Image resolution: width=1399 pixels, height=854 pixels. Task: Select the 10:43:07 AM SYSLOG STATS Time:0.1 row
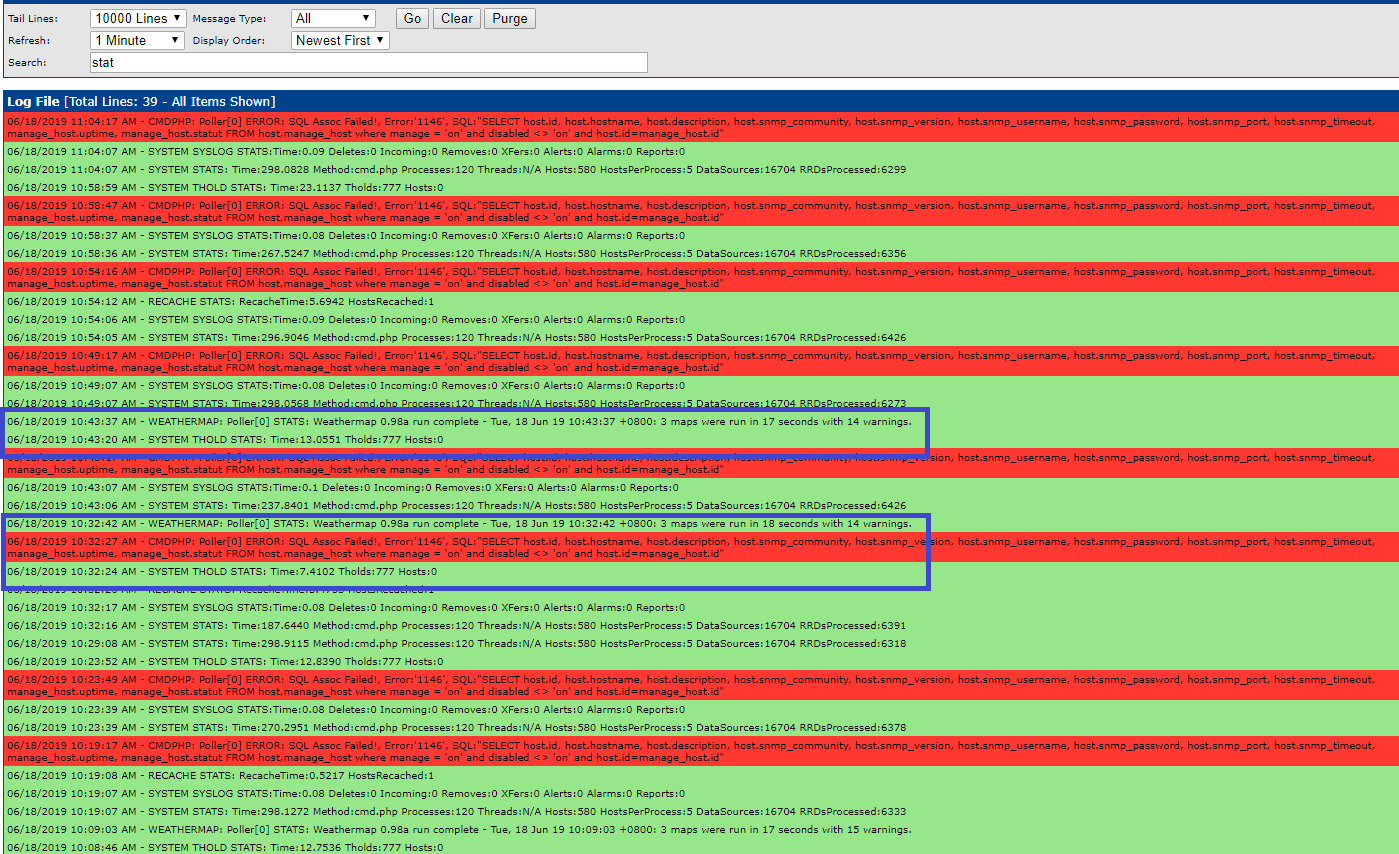(x=699, y=488)
